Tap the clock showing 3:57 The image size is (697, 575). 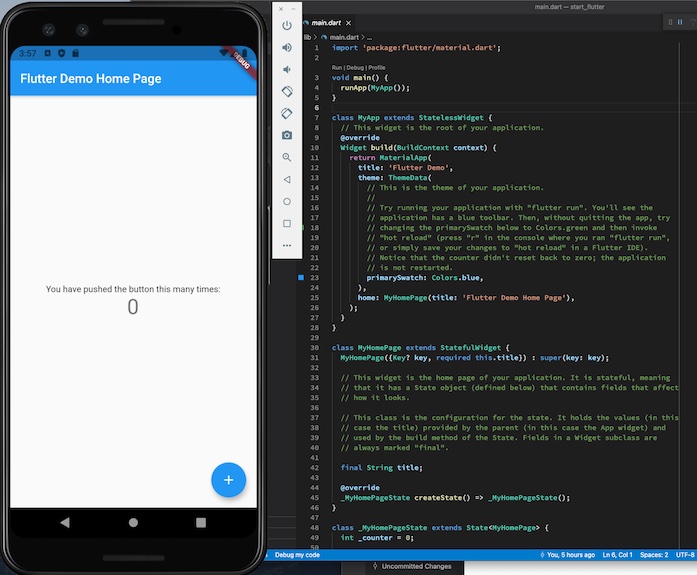tap(28, 53)
